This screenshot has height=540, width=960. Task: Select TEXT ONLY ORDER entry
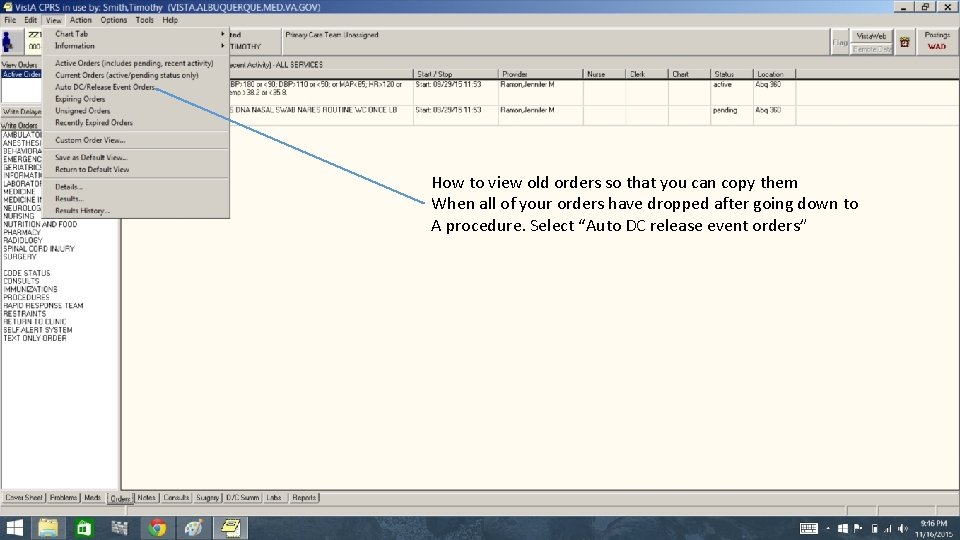point(35,338)
